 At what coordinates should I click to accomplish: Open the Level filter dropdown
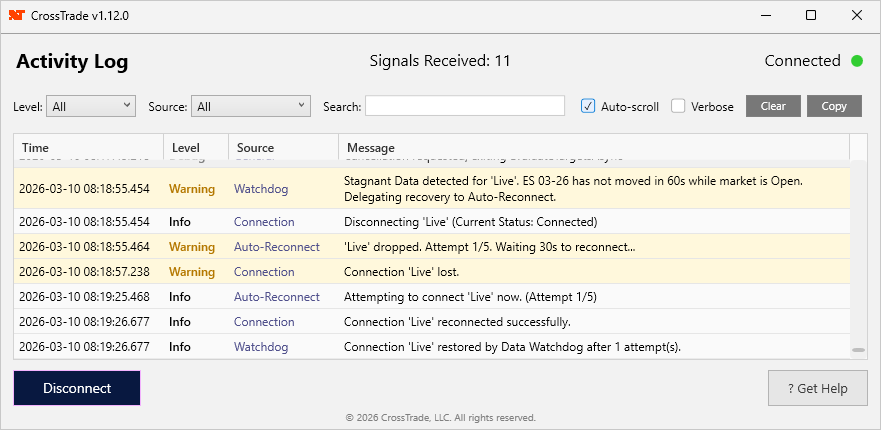(x=92, y=106)
